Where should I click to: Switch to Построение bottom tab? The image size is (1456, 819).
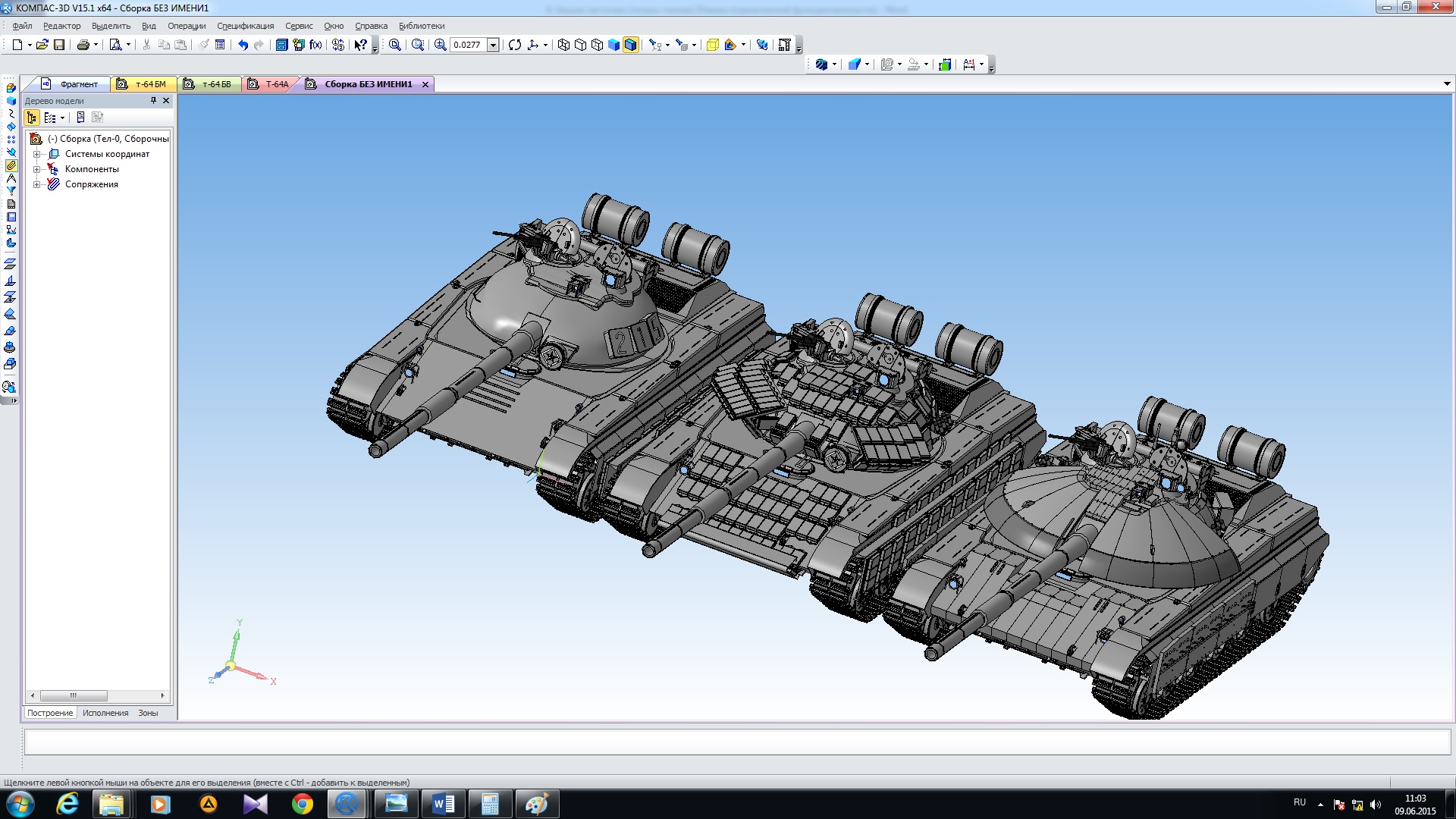(50, 713)
